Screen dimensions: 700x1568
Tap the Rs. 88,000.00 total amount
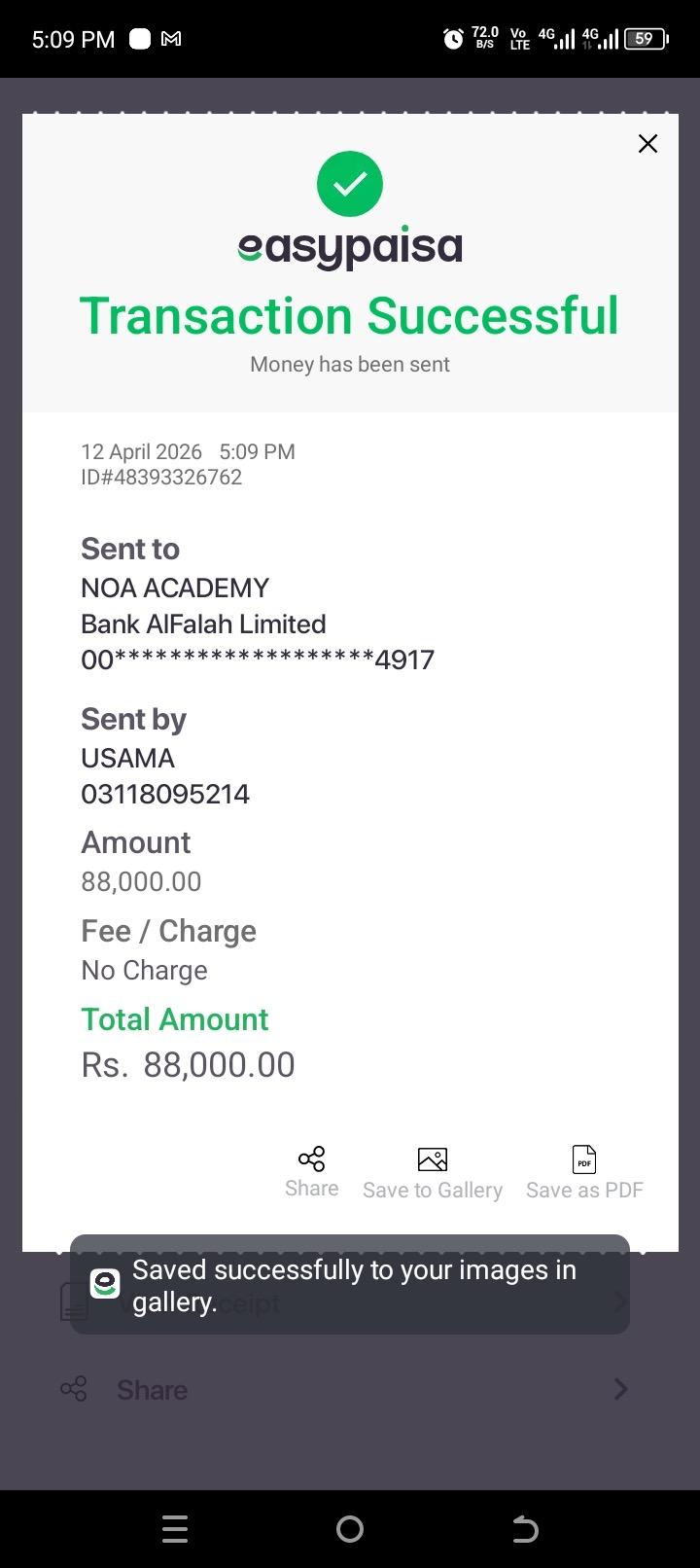(x=189, y=1065)
